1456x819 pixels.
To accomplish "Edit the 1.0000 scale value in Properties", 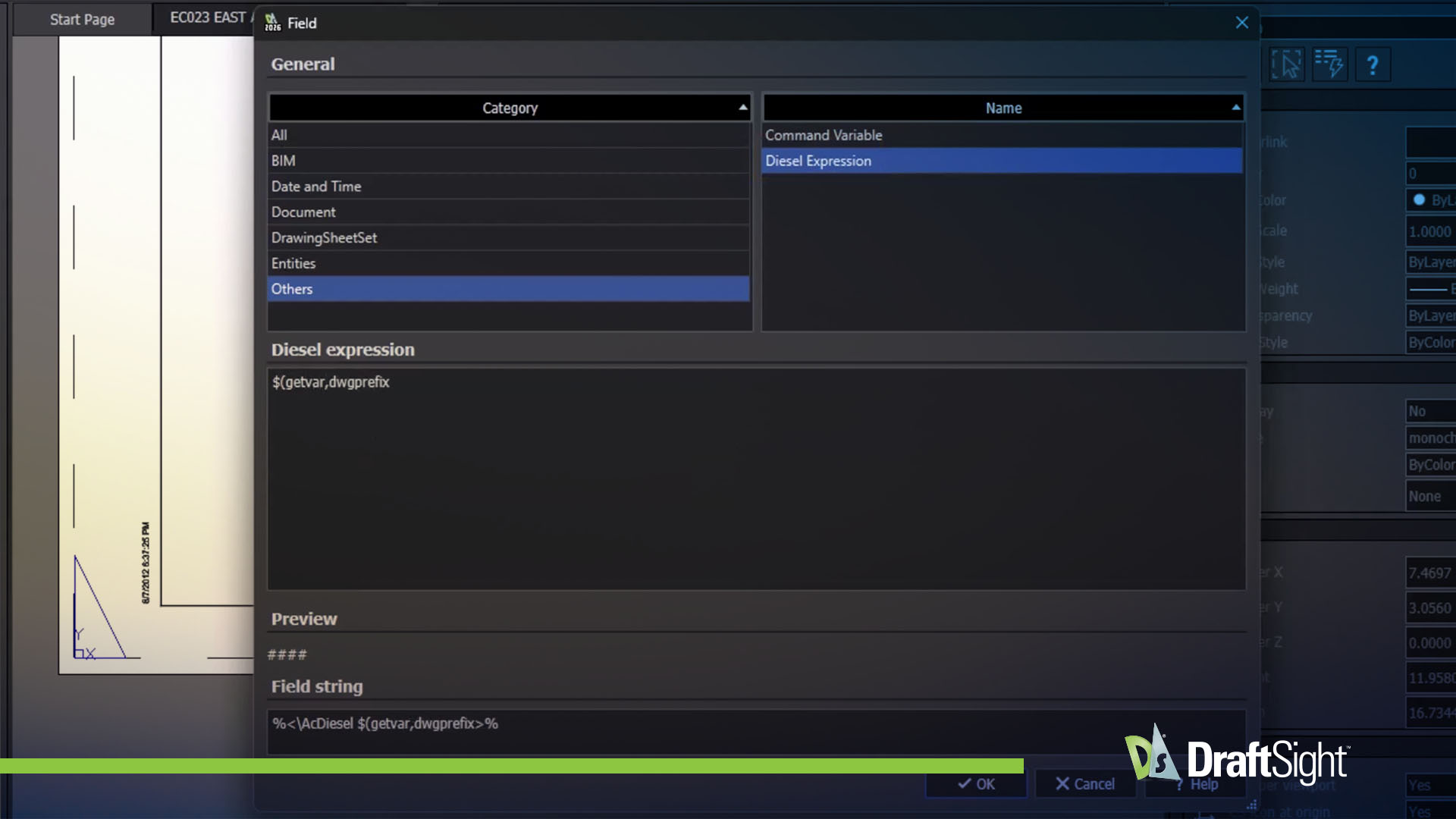I will [1432, 232].
